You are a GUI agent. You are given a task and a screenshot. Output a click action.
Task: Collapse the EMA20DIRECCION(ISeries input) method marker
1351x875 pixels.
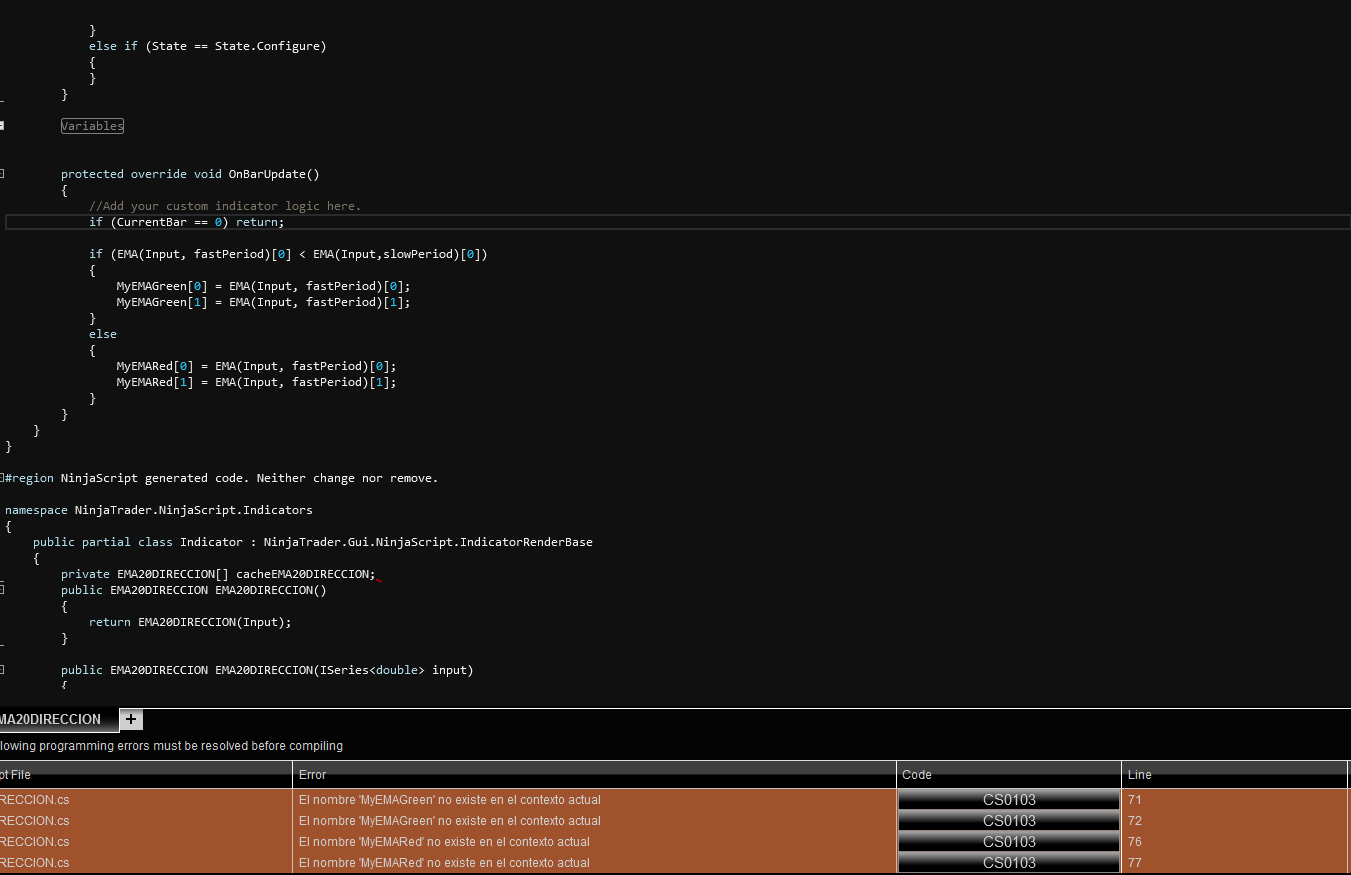(x=2, y=670)
